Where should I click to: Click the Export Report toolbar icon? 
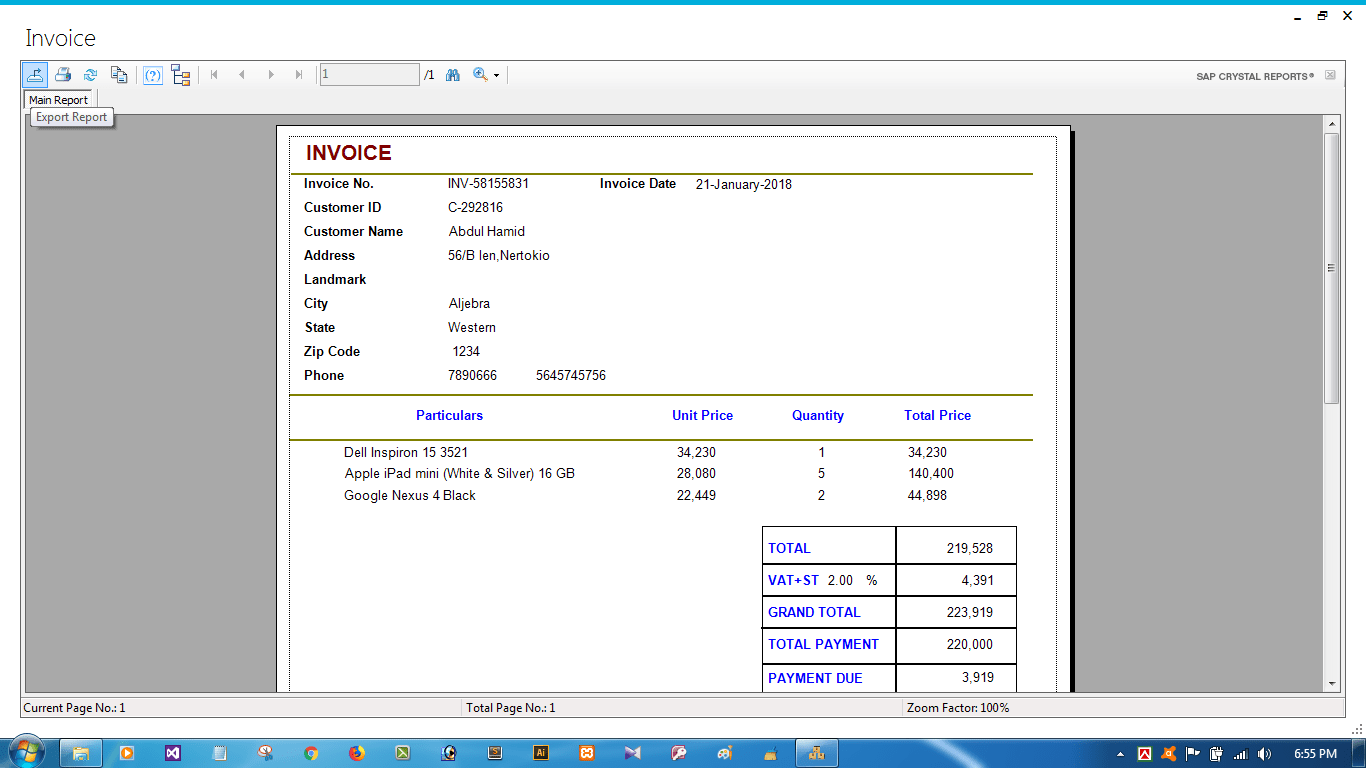click(35, 75)
